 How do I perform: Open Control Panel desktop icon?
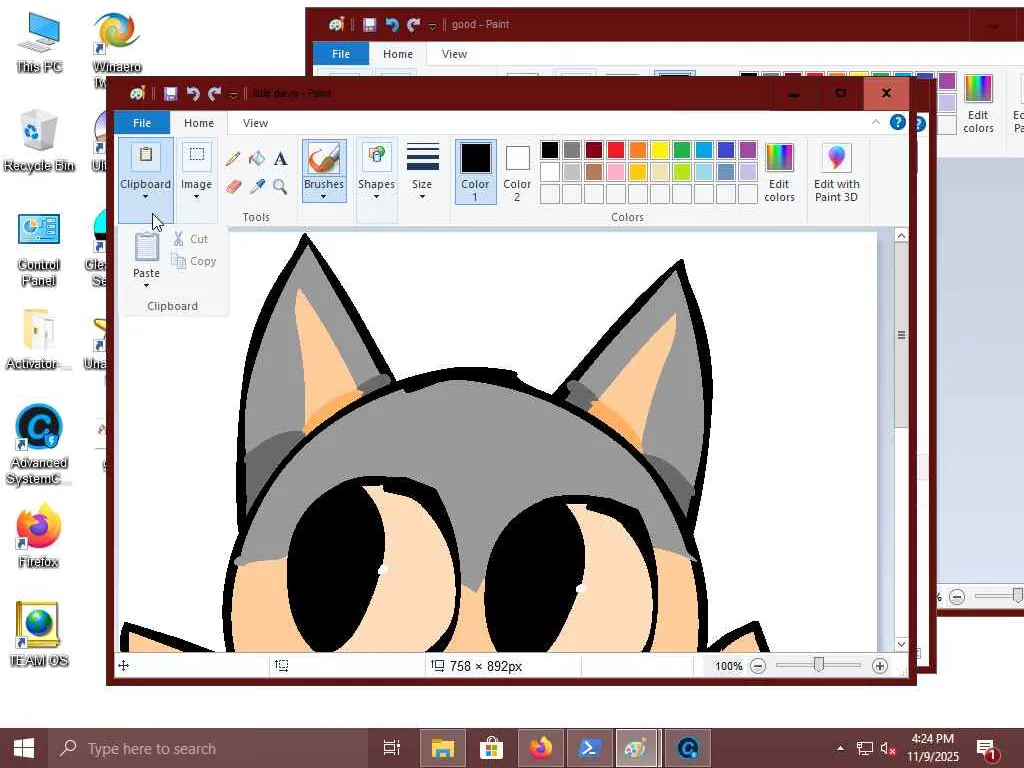39,250
